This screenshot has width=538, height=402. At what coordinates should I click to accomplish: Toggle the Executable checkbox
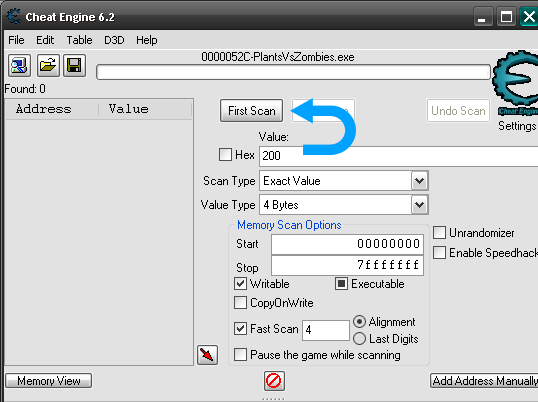(x=341, y=284)
